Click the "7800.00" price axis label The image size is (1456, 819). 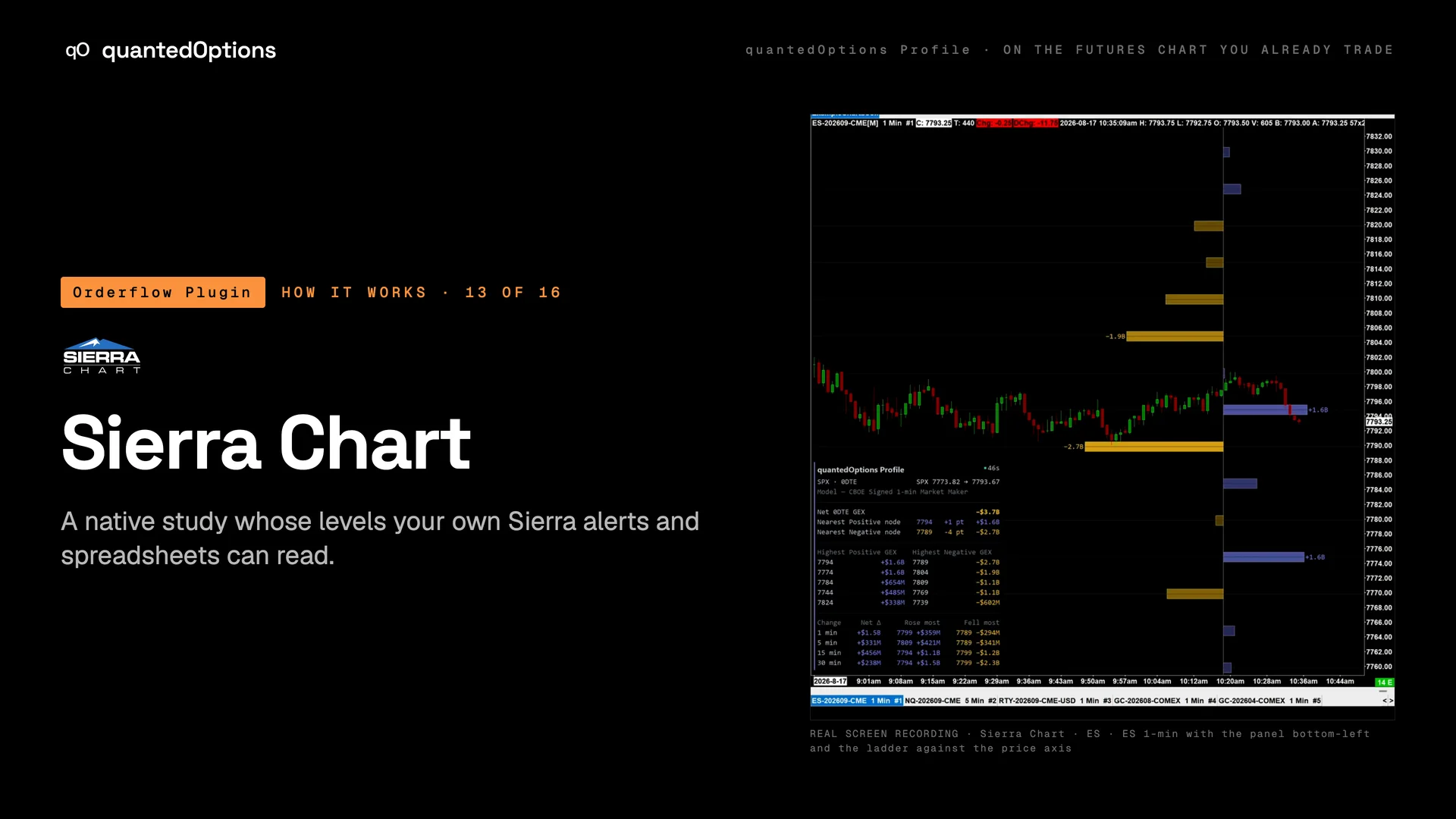click(1379, 372)
